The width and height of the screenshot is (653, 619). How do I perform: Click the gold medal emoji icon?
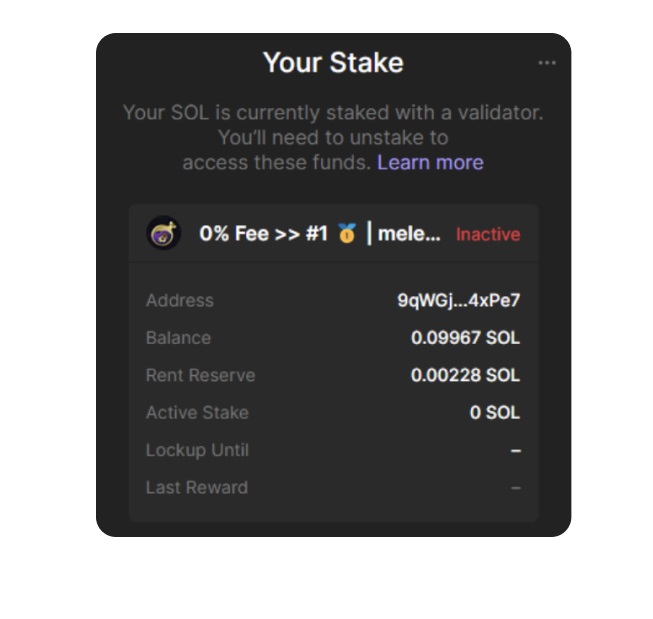tap(347, 233)
